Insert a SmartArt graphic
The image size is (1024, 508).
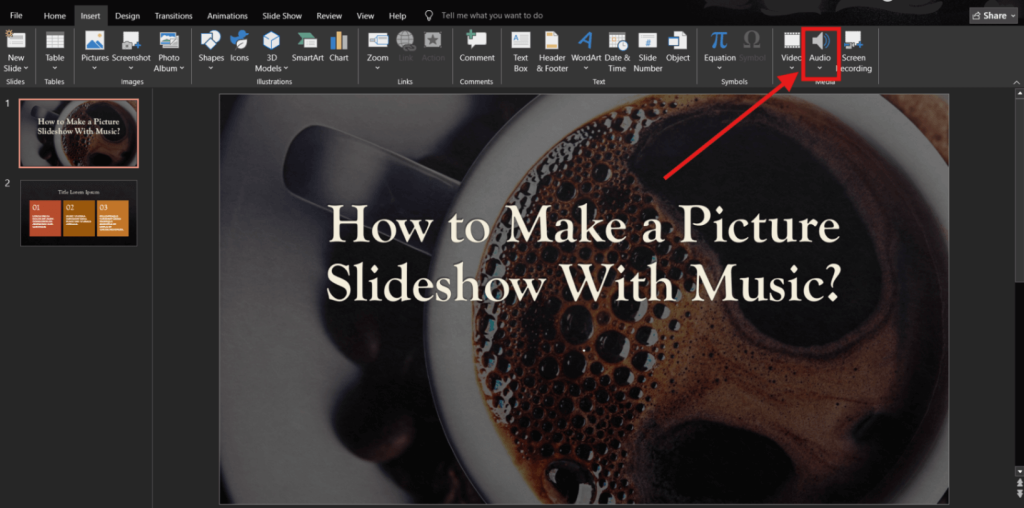click(x=308, y=46)
